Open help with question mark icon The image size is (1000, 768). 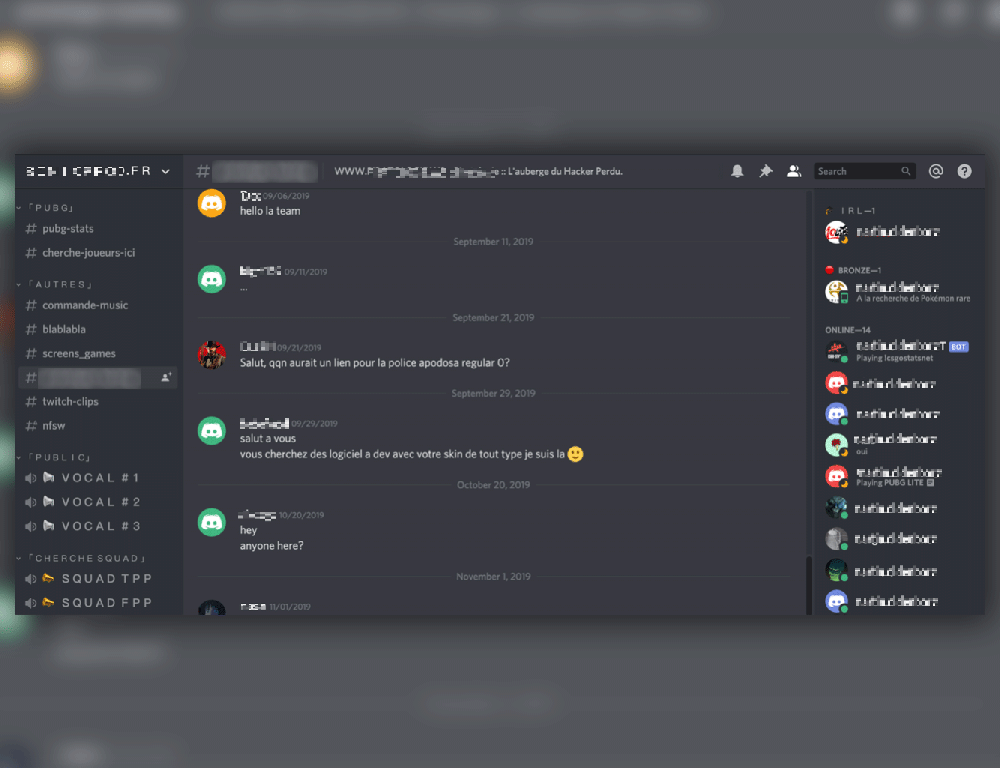coord(964,171)
